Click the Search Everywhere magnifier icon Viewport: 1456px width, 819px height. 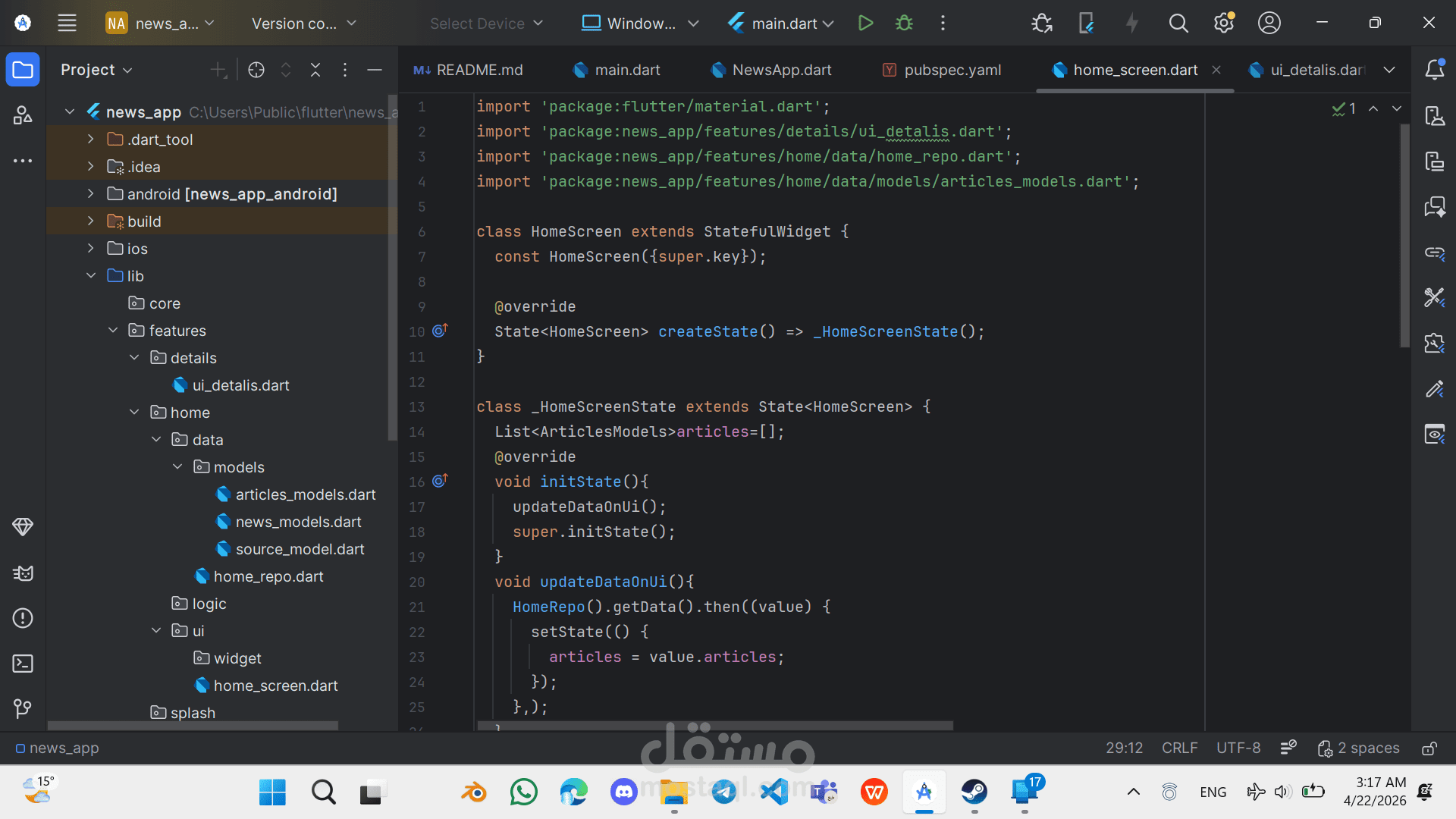[1178, 24]
